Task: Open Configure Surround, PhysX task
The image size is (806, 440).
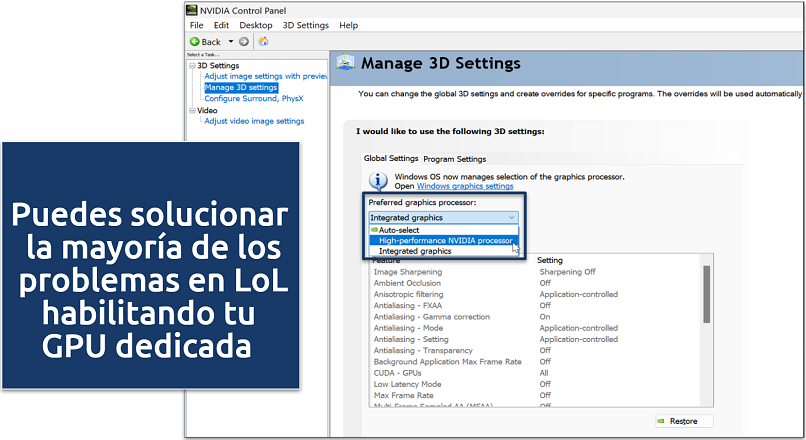Action: click(254, 98)
